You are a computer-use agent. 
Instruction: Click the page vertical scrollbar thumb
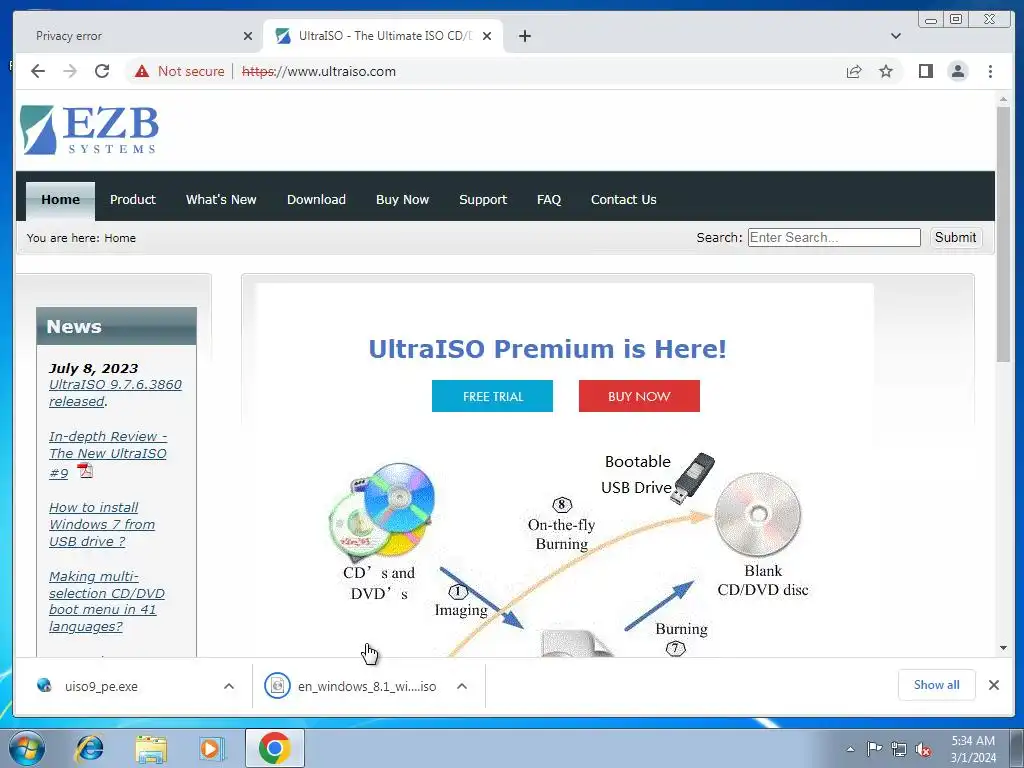[x=1003, y=233]
